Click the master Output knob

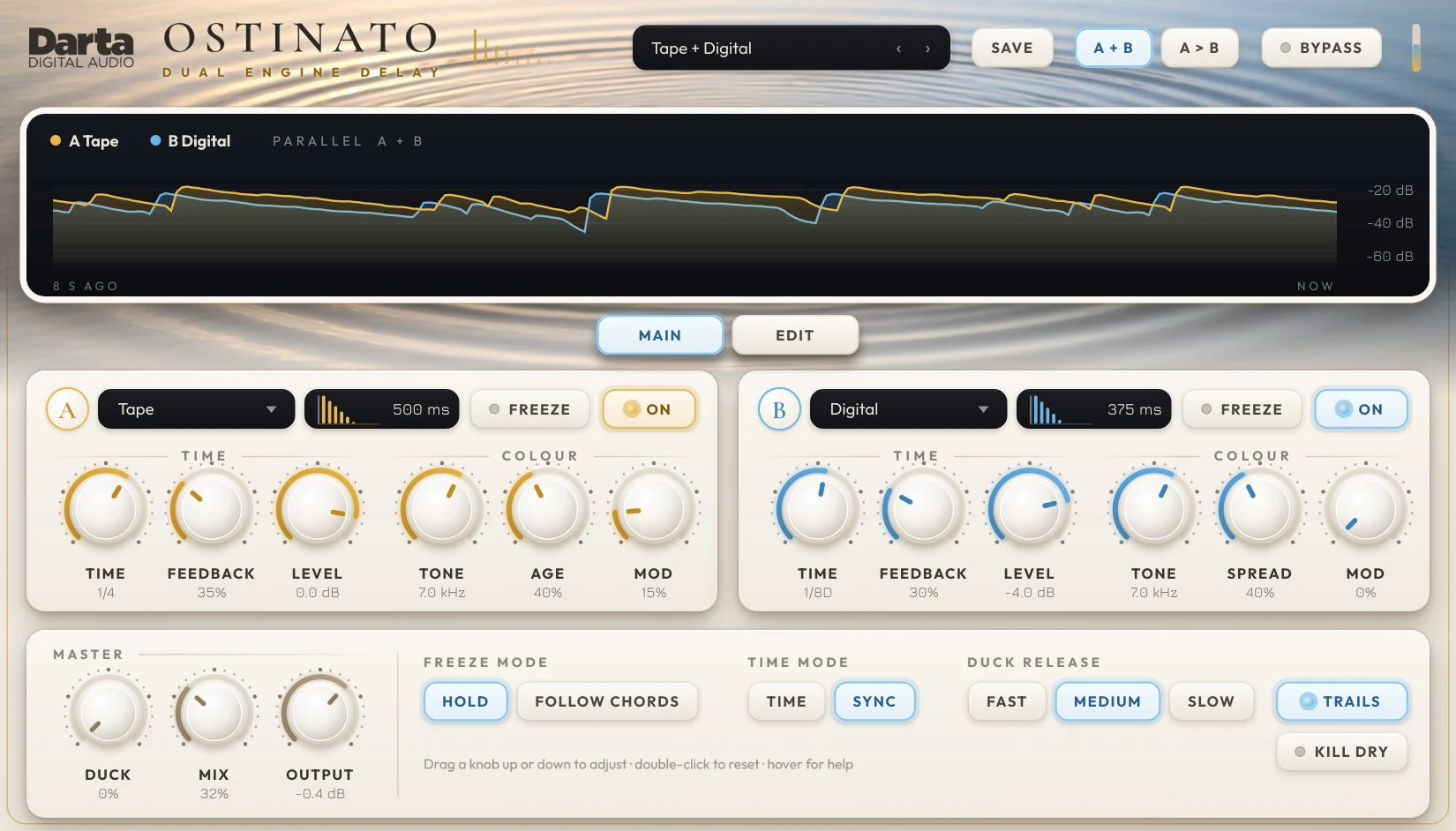point(320,712)
